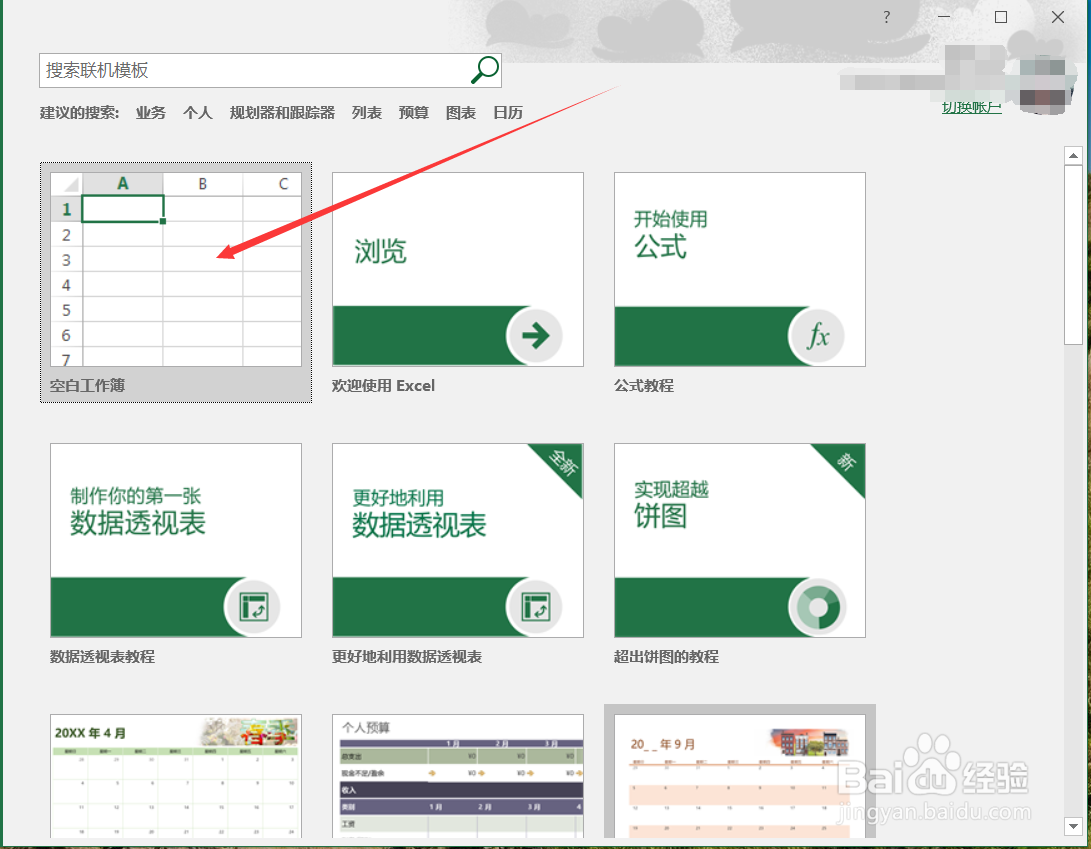Open the 数据透视表教程 template
Viewport: 1091px width, 849px height.
pos(176,540)
